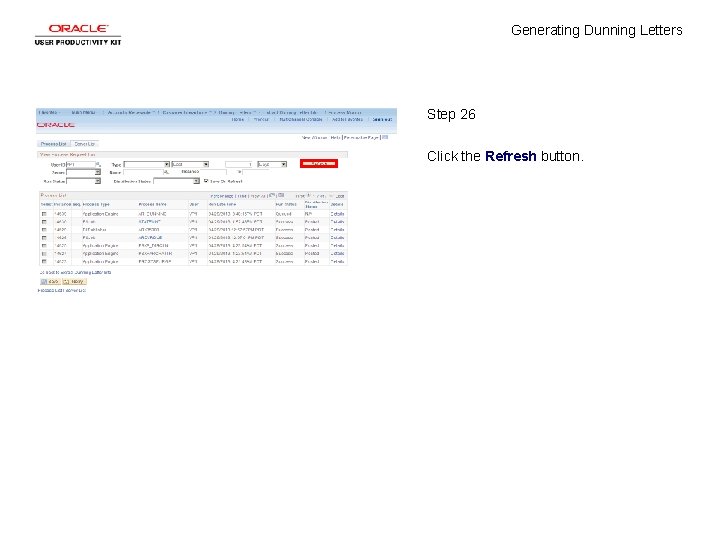Click the Process Name column header
Image resolution: width=720 pixels, height=540 pixels.
[152, 204]
